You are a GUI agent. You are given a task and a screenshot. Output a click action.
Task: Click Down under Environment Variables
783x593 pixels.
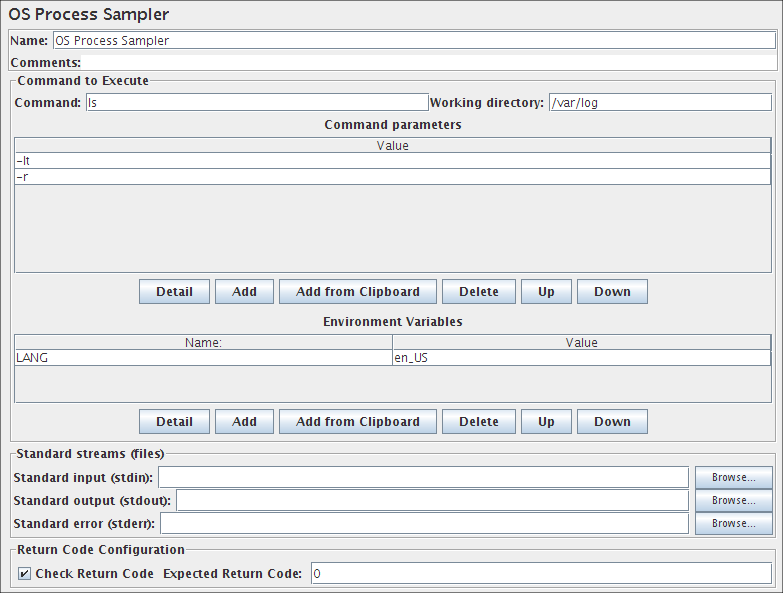coord(612,422)
